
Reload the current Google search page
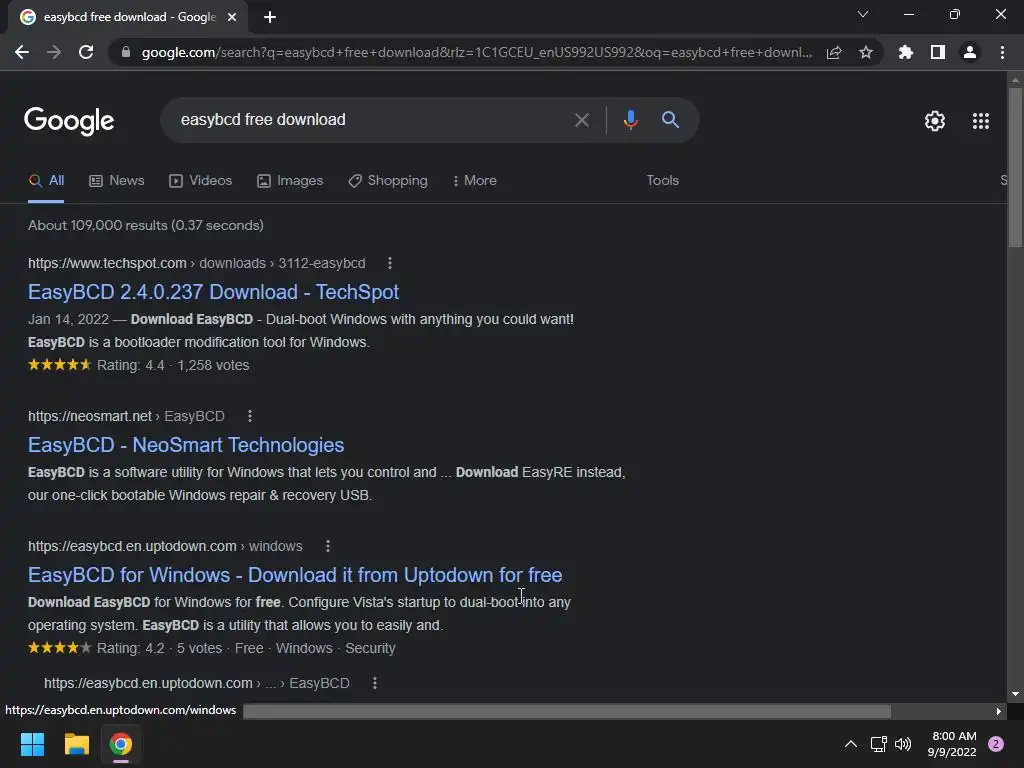click(x=86, y=52)
